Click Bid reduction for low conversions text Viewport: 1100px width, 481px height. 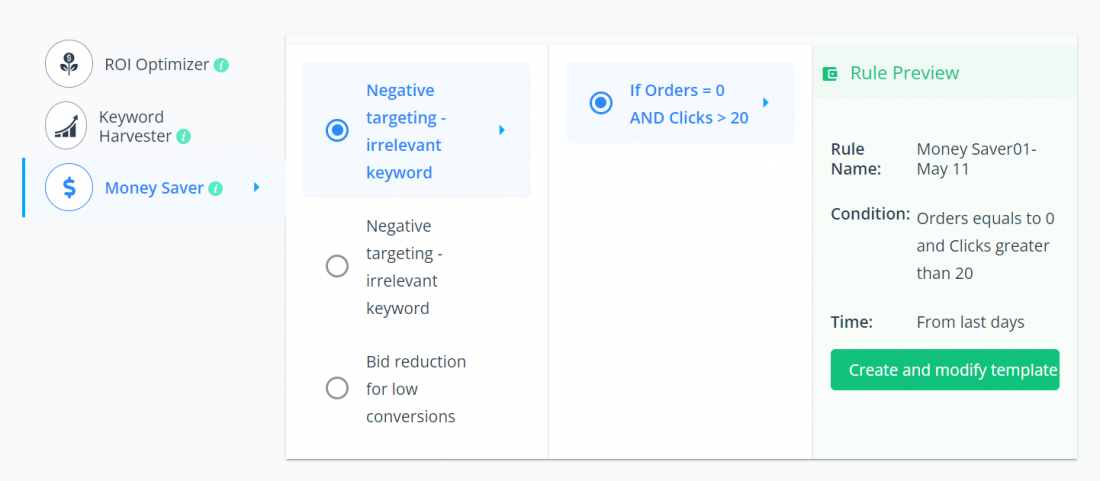coord(416,389)
